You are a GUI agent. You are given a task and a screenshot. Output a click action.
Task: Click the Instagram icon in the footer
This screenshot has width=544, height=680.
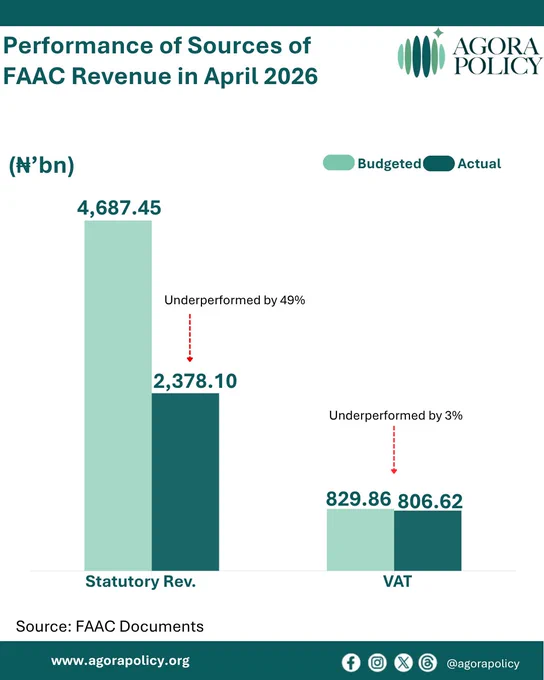(x=377, y=663)
